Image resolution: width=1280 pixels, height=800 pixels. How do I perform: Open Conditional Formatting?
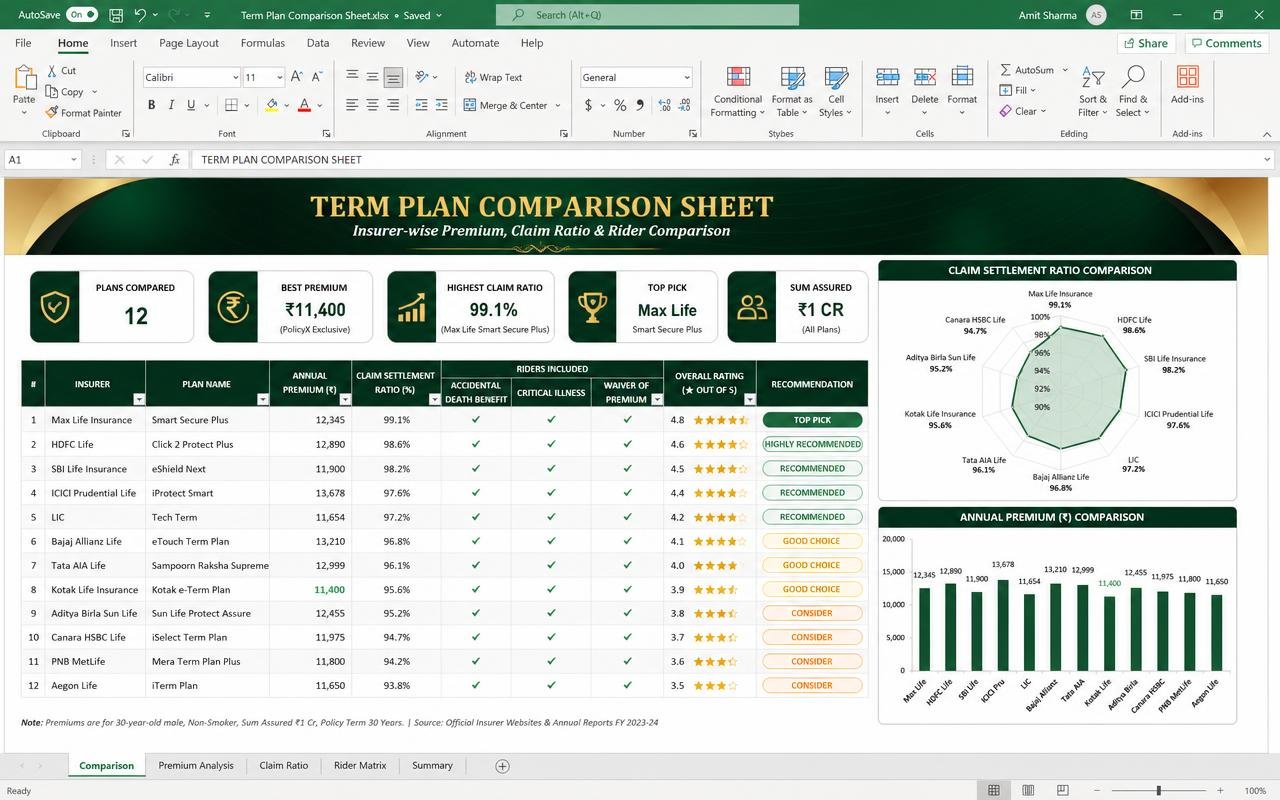pos(738,92)
